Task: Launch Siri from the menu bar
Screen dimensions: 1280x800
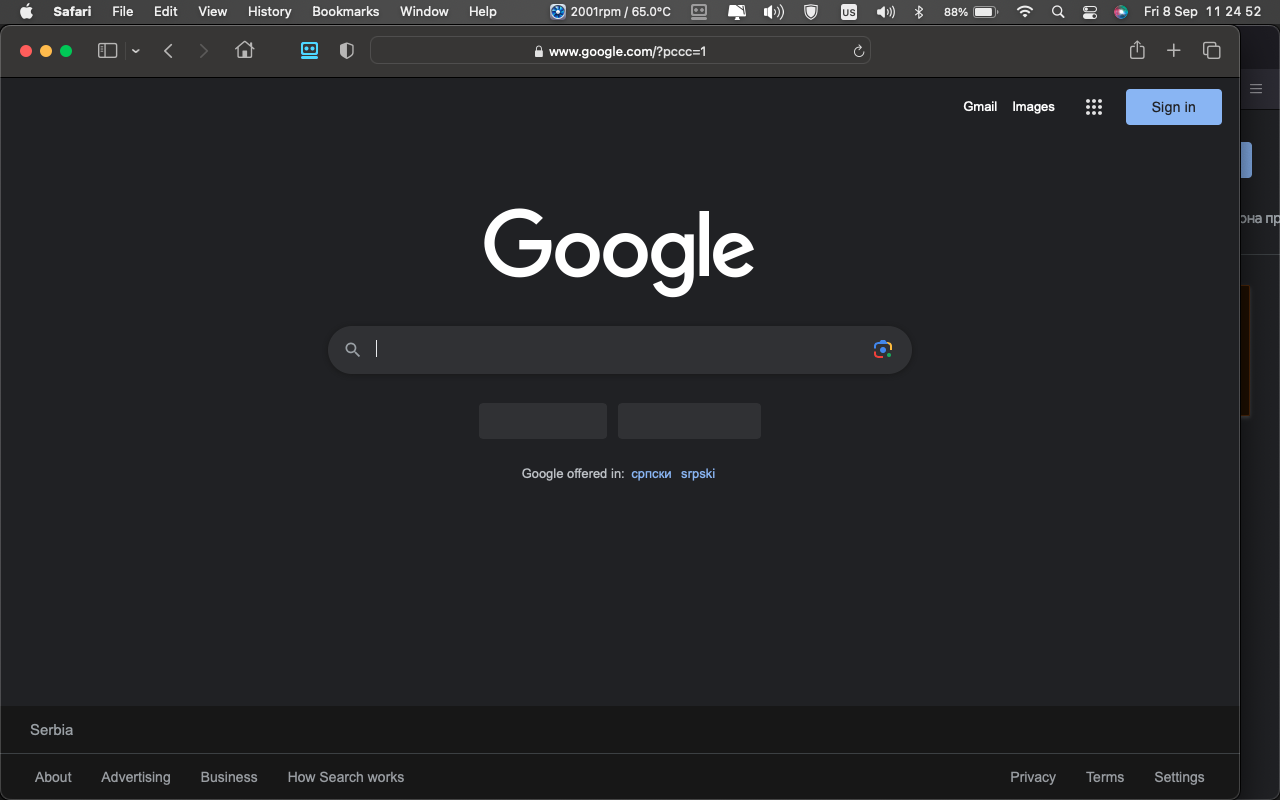Action: (1121, 12)
